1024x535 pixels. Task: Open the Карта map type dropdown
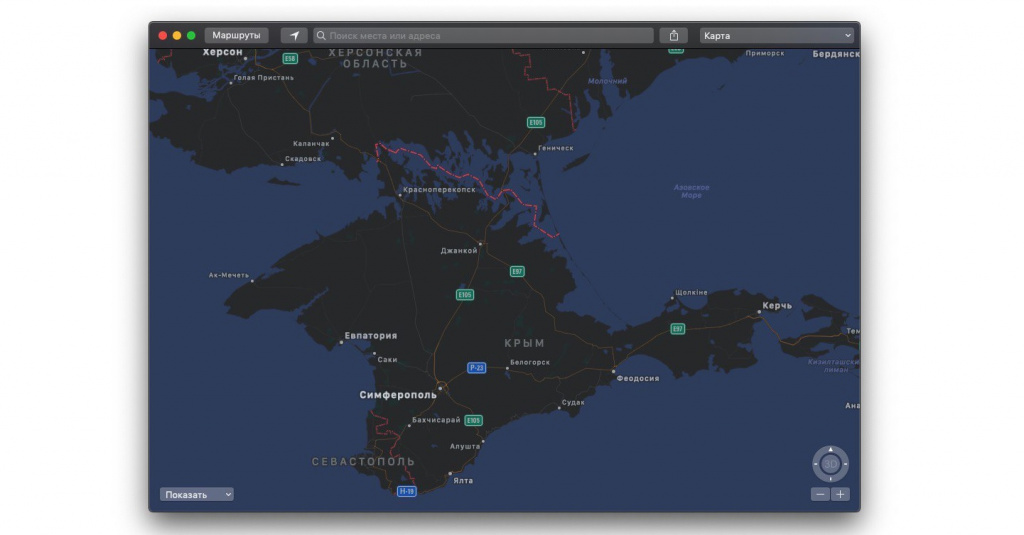[777, 35]
